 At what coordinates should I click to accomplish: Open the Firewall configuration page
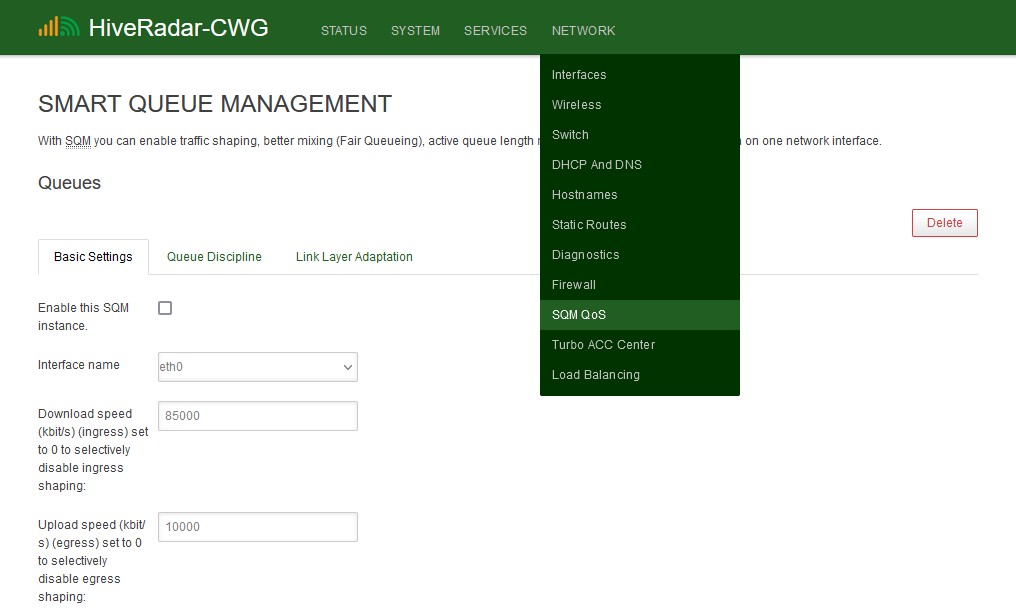click(x=573, y=285)
